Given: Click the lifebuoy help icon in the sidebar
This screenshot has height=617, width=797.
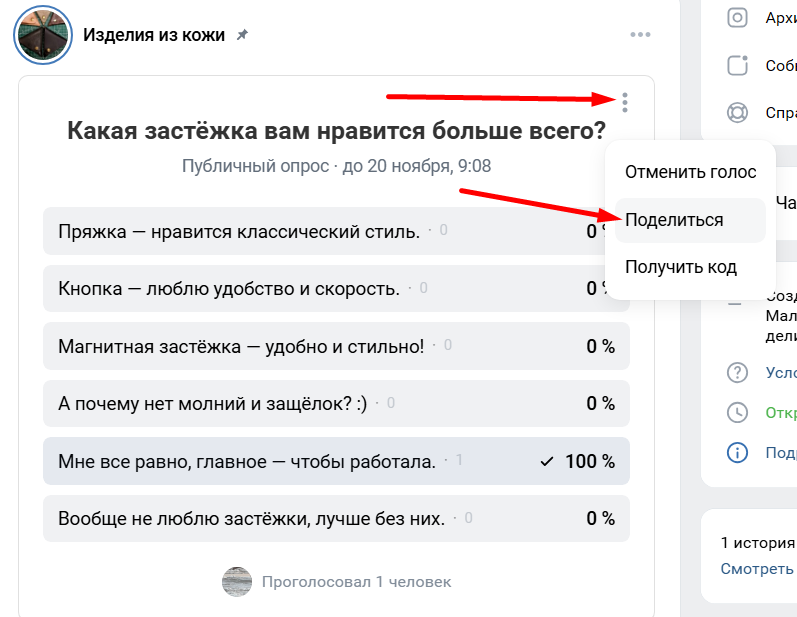Looking at the screenshot, I should point(738,112).
